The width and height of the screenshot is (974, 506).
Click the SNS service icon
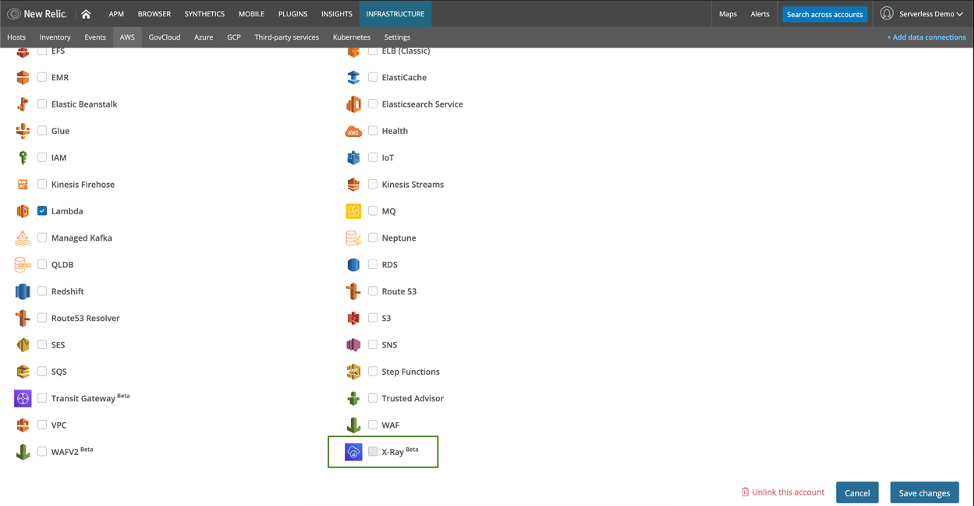click(x=353, y=345)
